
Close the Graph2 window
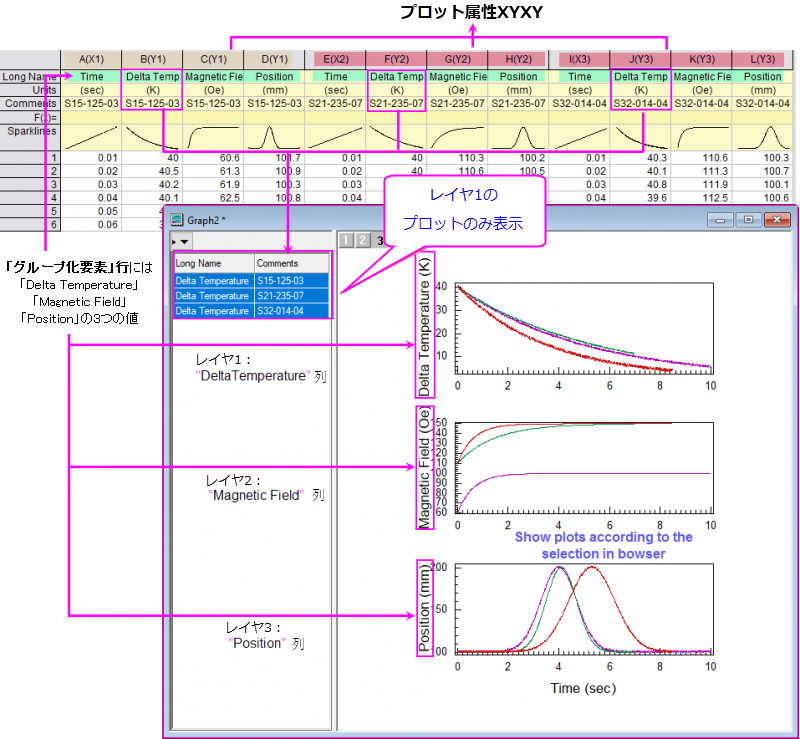pos(777,220)
